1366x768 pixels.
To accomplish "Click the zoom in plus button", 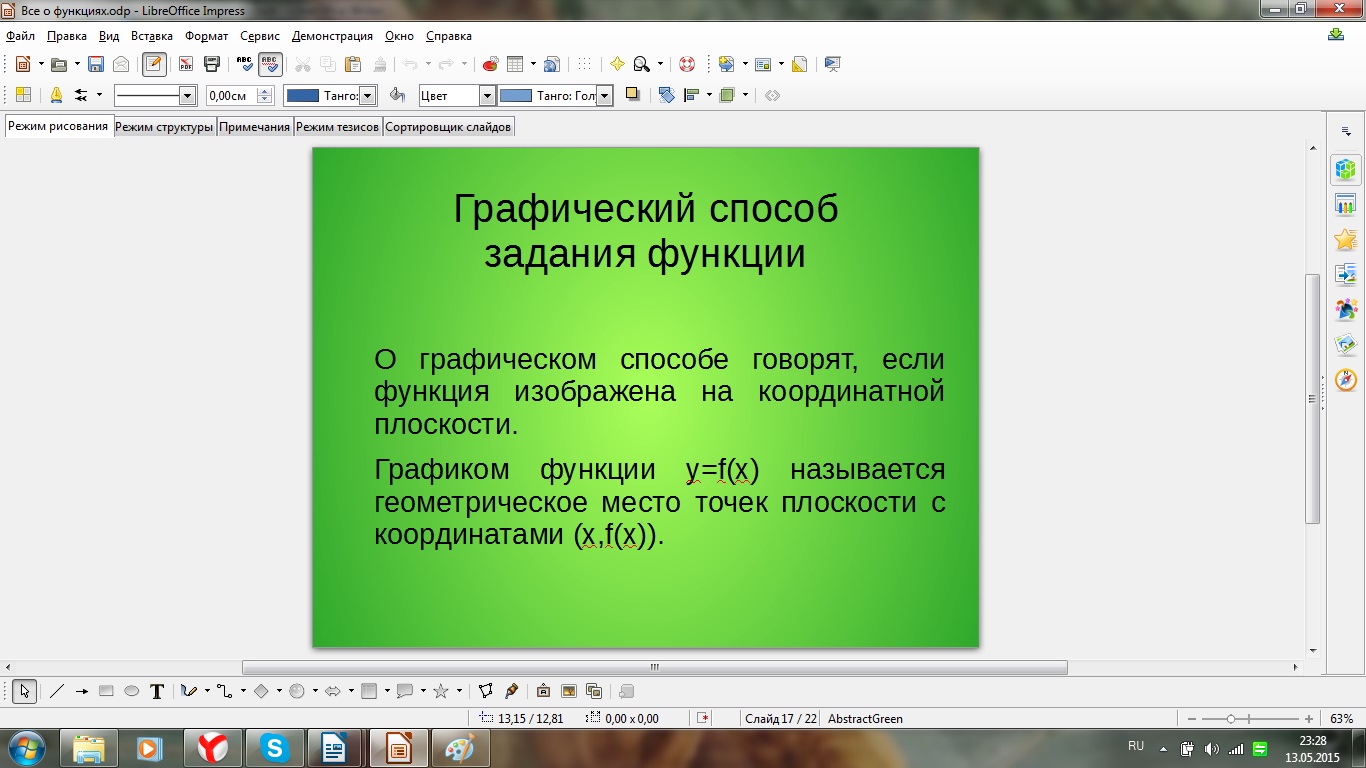I will coord(1309,719).
